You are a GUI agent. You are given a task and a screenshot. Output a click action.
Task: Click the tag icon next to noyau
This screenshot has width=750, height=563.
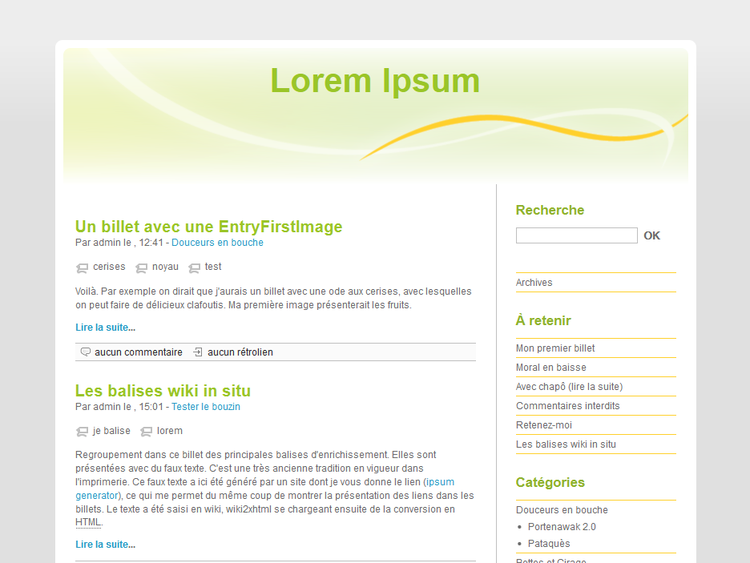[x=141, y=268]
